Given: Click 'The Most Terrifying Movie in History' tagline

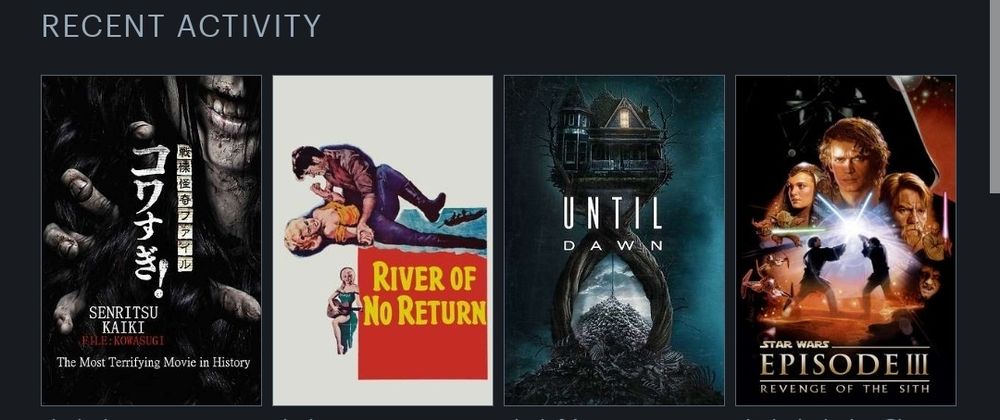Looking at the screenshot, I should (153, 363).
